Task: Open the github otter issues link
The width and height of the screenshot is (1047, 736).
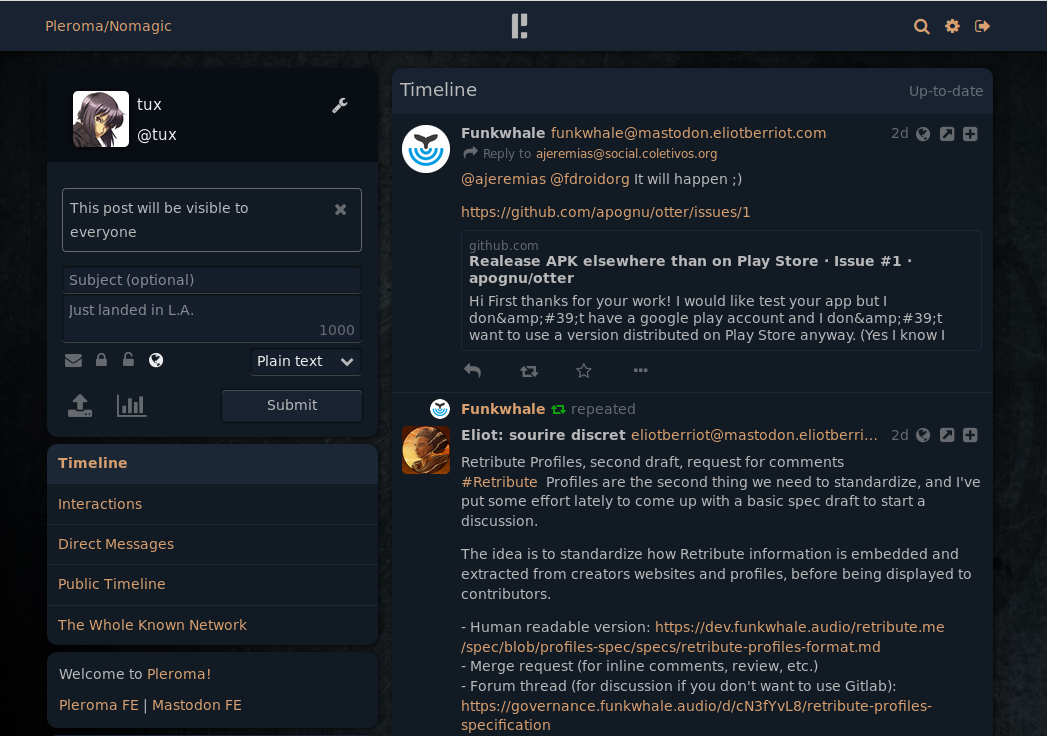Action: click(605, 212)
